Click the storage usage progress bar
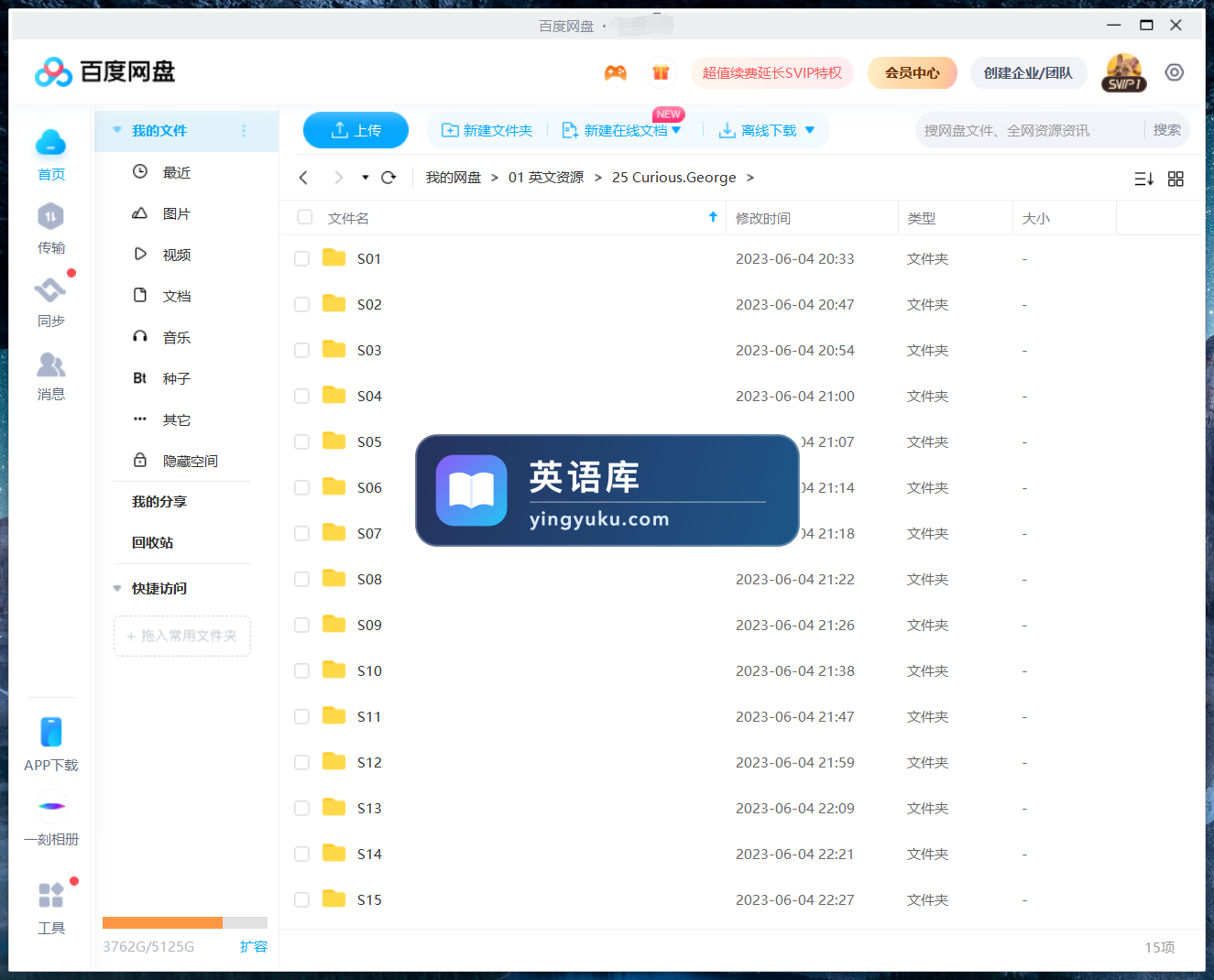This screenshot has width=1214, height=980. (185, 922)
